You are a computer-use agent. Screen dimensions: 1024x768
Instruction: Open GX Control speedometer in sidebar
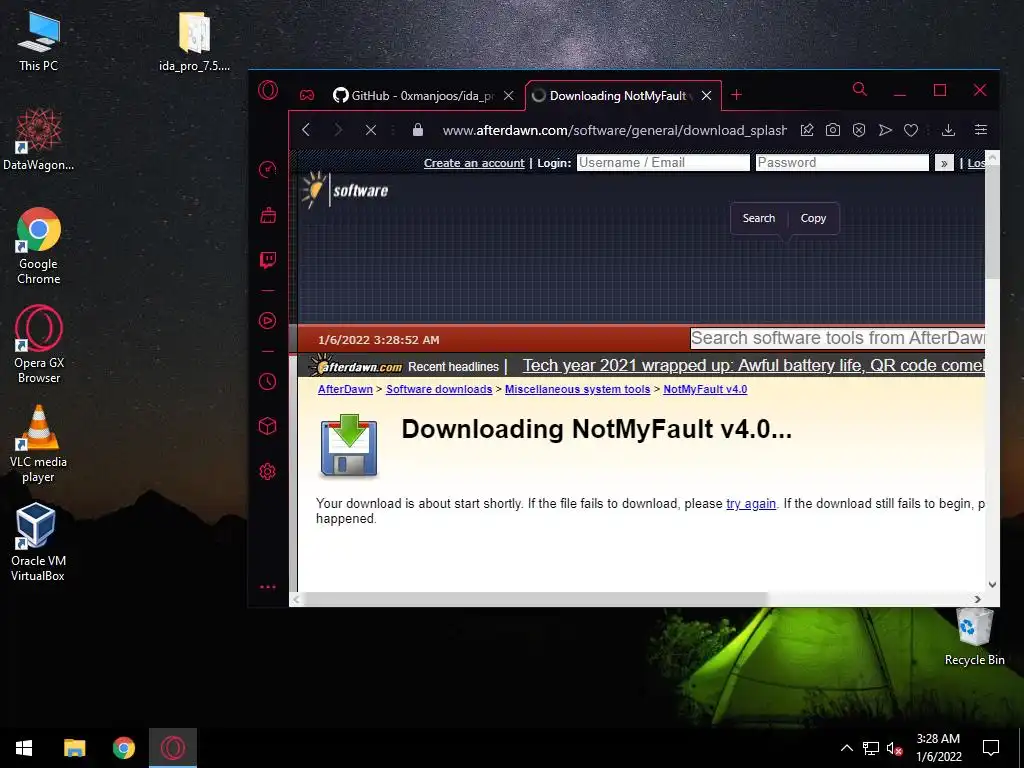pyautogui.click(x=268, y=170)
